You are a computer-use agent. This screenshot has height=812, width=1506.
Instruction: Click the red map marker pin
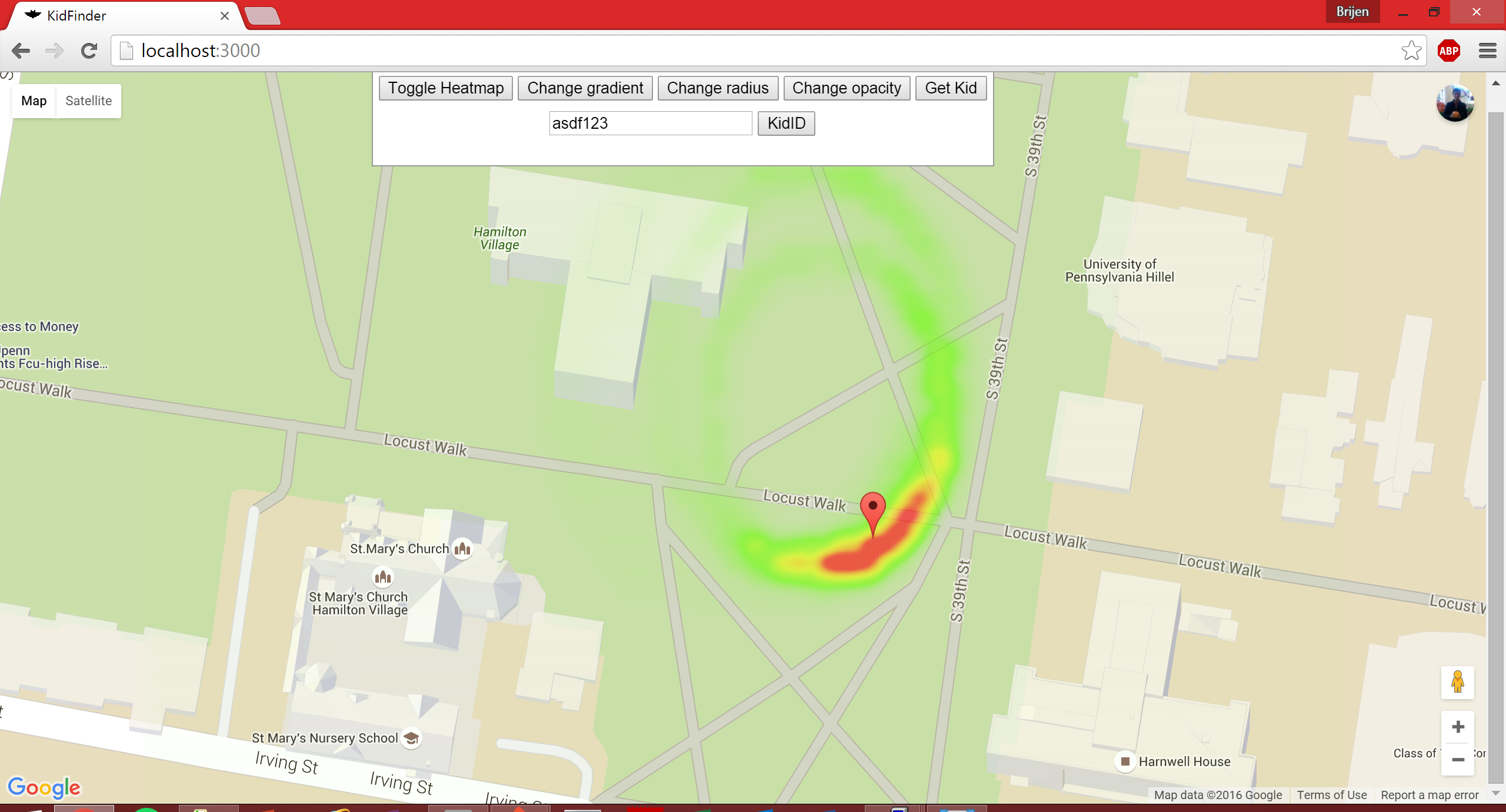coord(872,508)
